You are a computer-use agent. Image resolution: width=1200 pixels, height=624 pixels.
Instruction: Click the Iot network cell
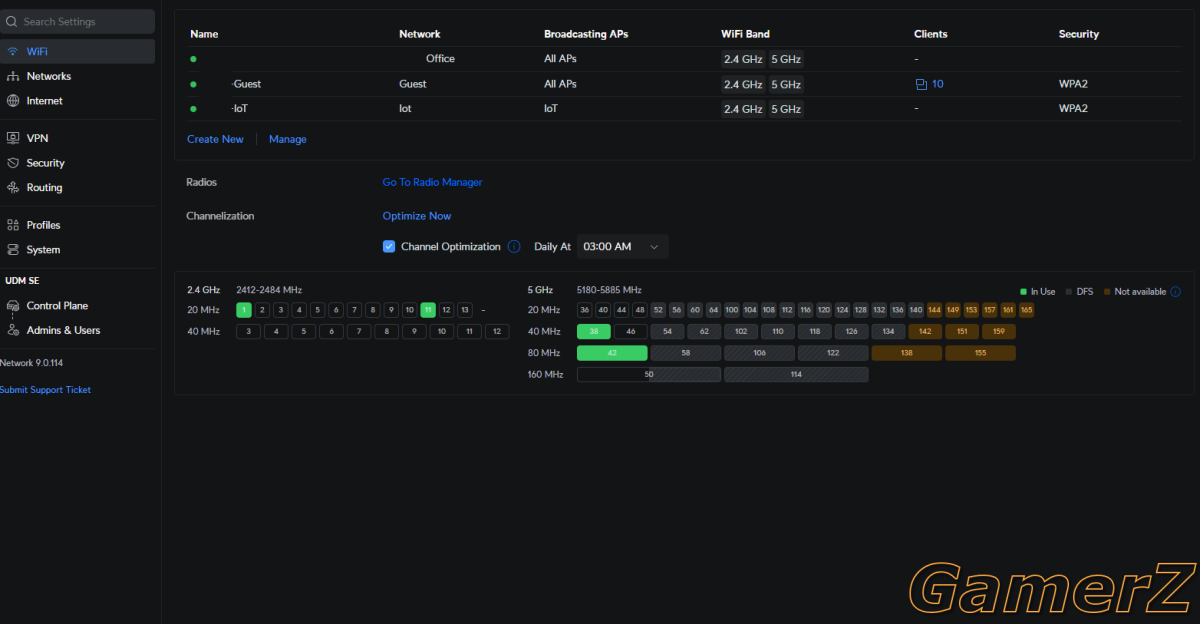[x=405, y=109]
